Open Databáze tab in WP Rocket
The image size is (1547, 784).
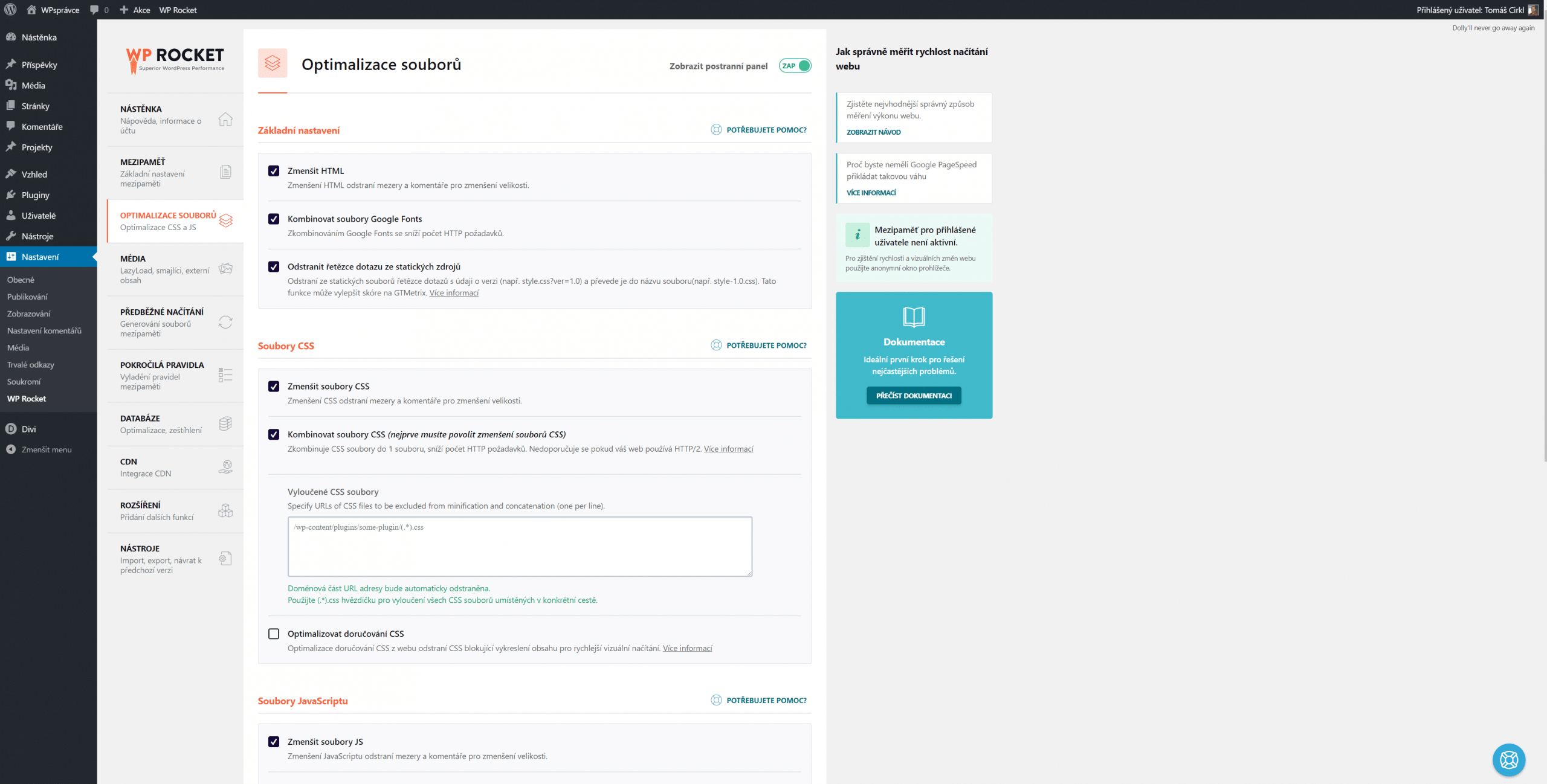tap(175, 424)
